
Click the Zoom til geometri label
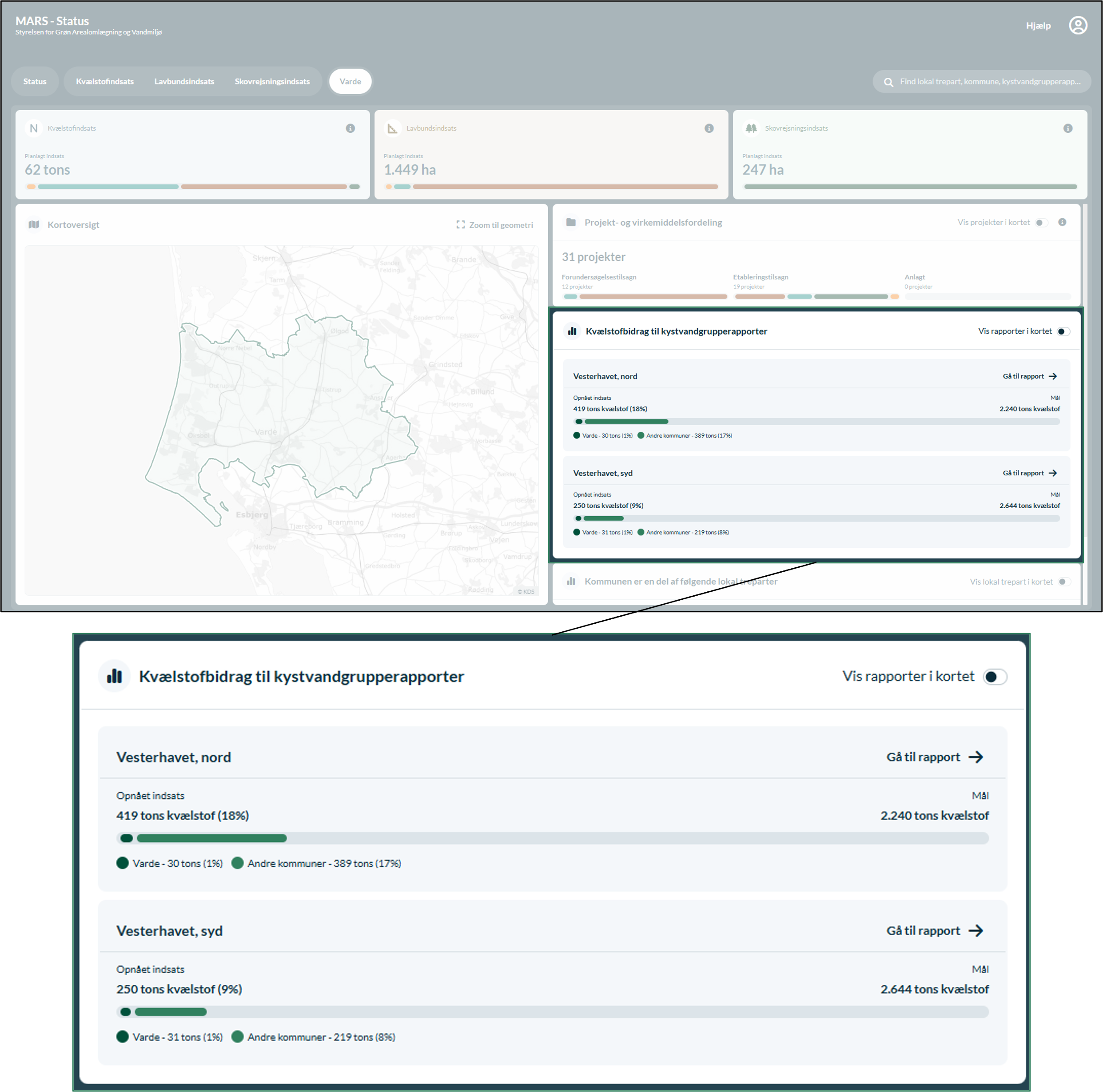point(501,225)
